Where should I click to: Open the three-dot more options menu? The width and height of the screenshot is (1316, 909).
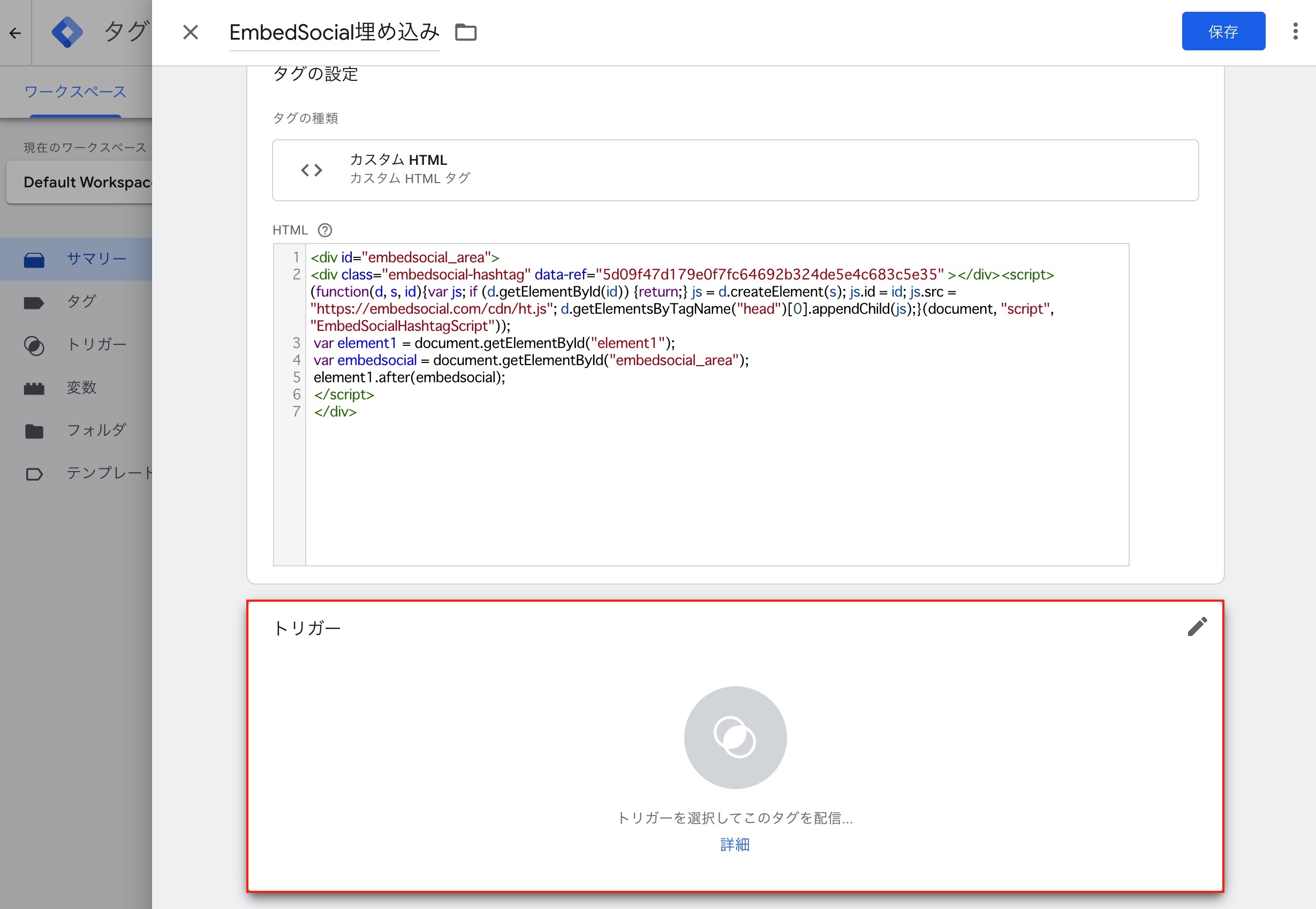point(1295,32)
